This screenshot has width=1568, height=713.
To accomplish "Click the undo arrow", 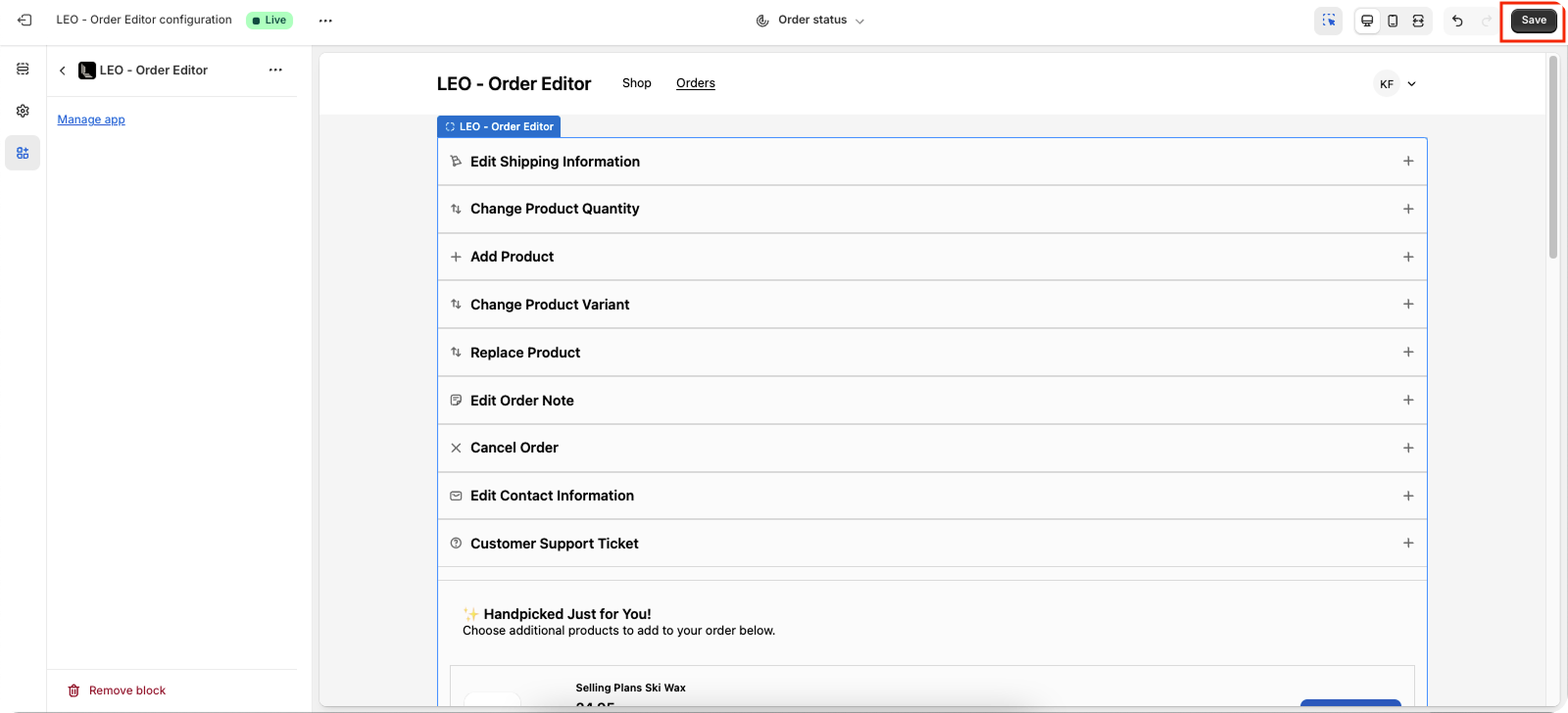I will tap(1457, 21).
